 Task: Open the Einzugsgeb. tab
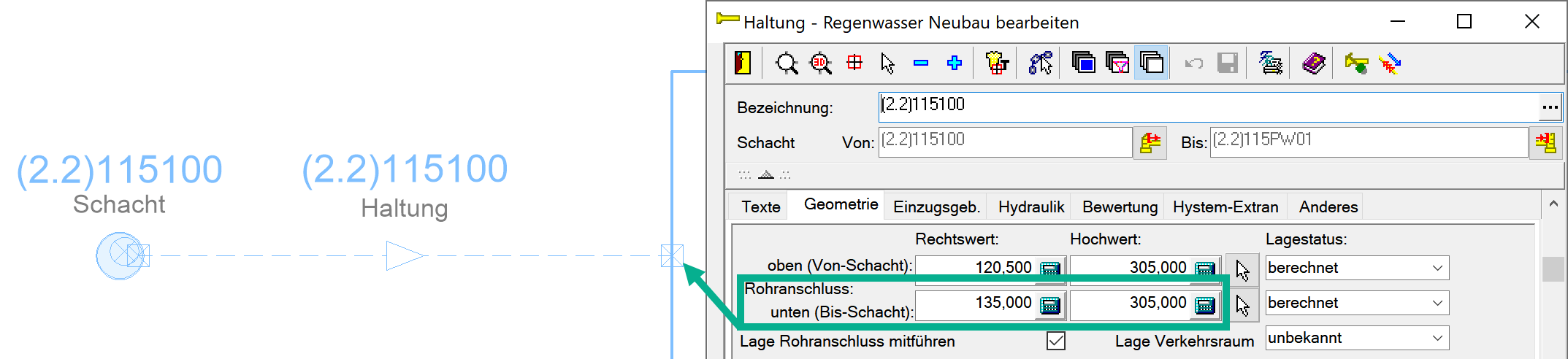tap(936, 207)
